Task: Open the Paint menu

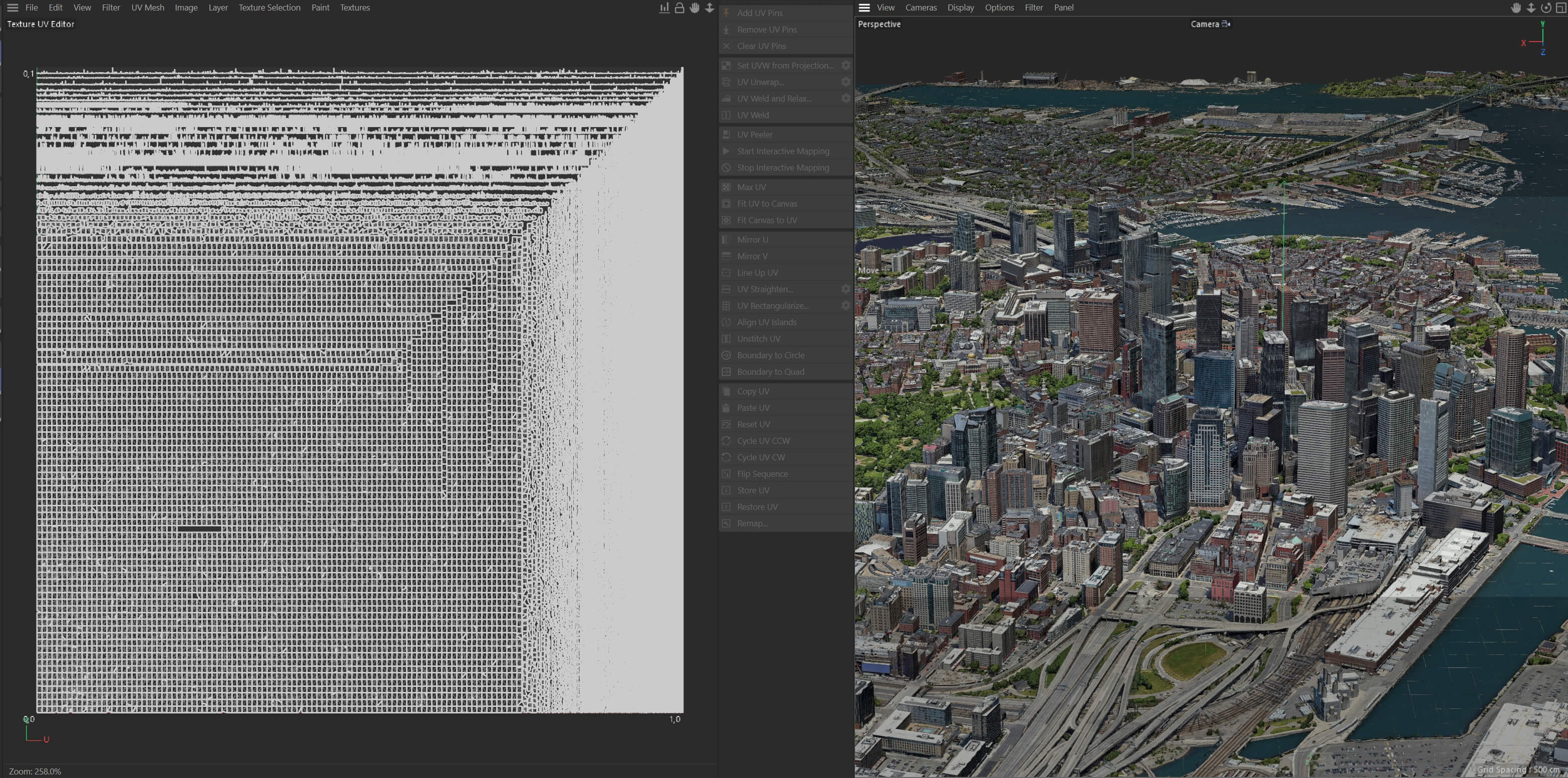Action: click(x=320, y=8)
